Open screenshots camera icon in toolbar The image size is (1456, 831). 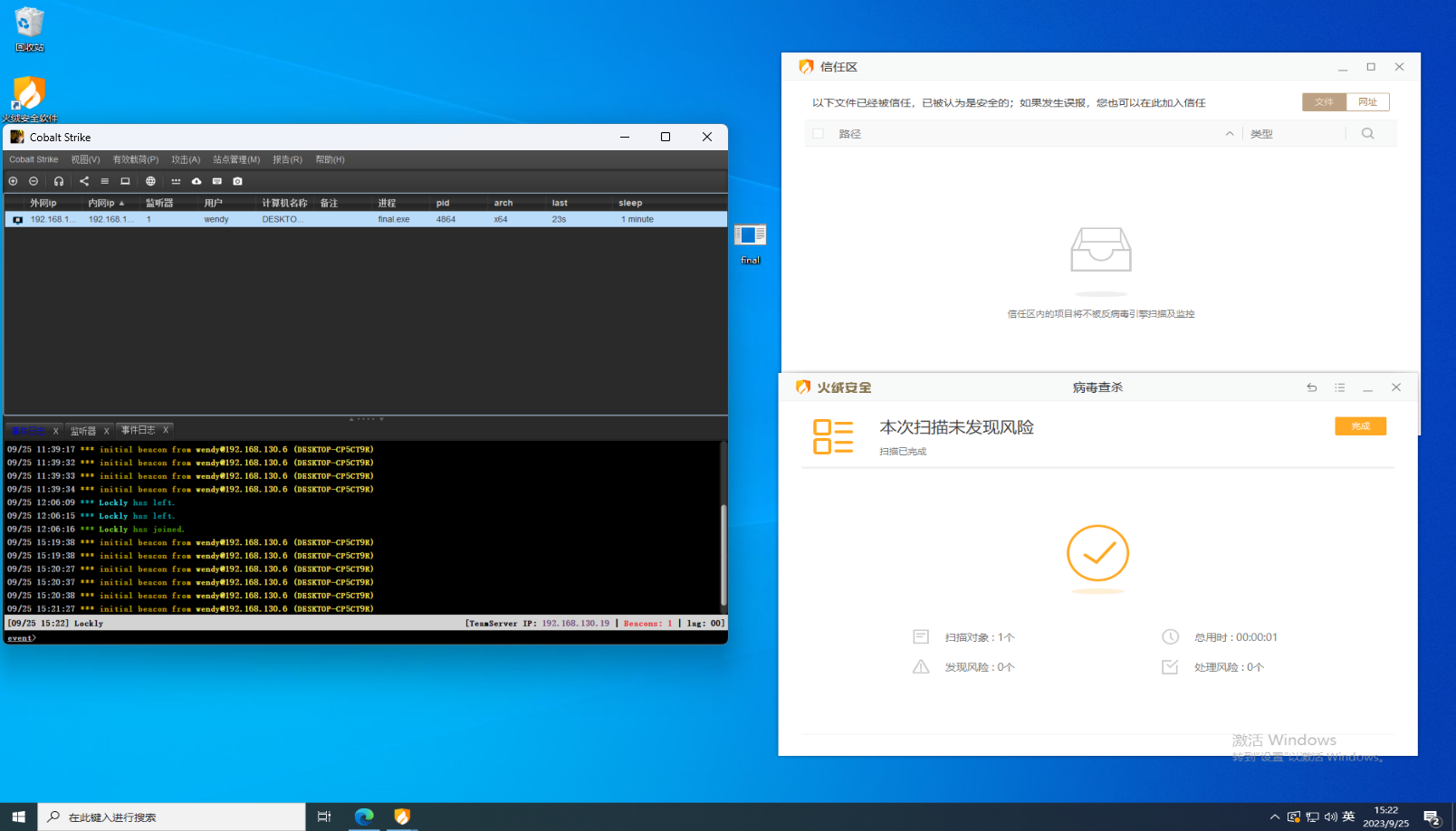click(x=238, y=181)
